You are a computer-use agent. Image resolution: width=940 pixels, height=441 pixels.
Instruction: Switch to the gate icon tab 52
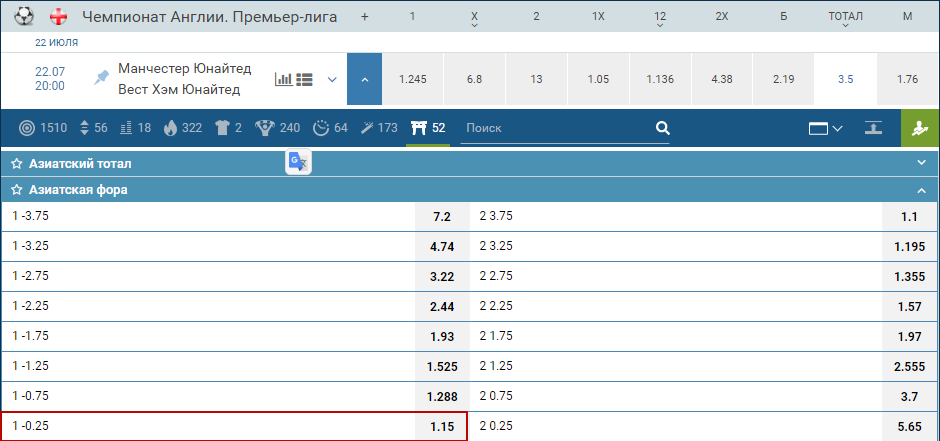428,128
